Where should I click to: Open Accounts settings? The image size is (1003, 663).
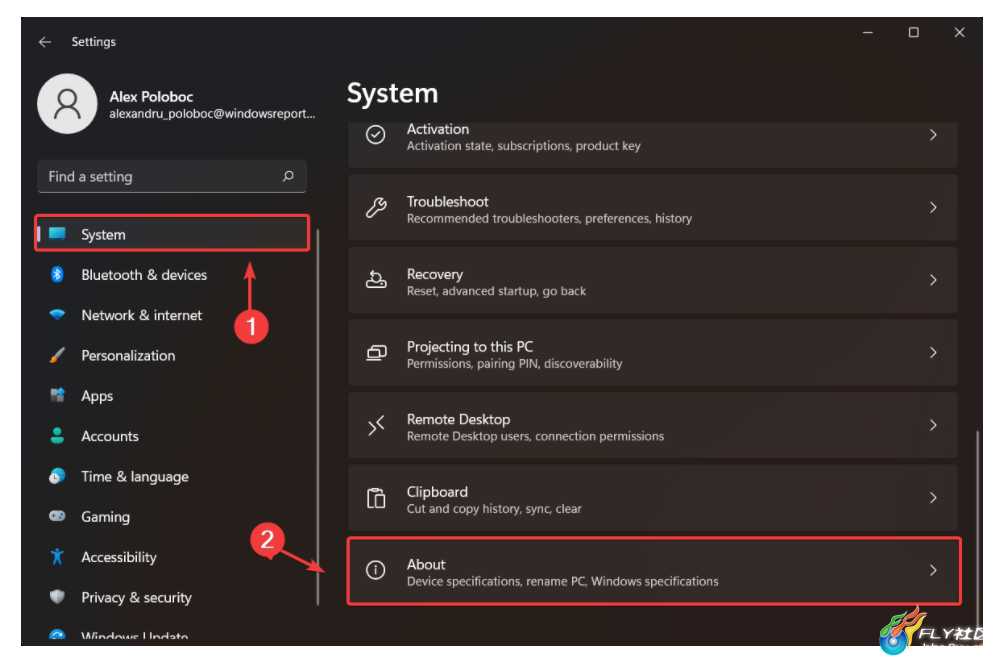tap(172, 436)
